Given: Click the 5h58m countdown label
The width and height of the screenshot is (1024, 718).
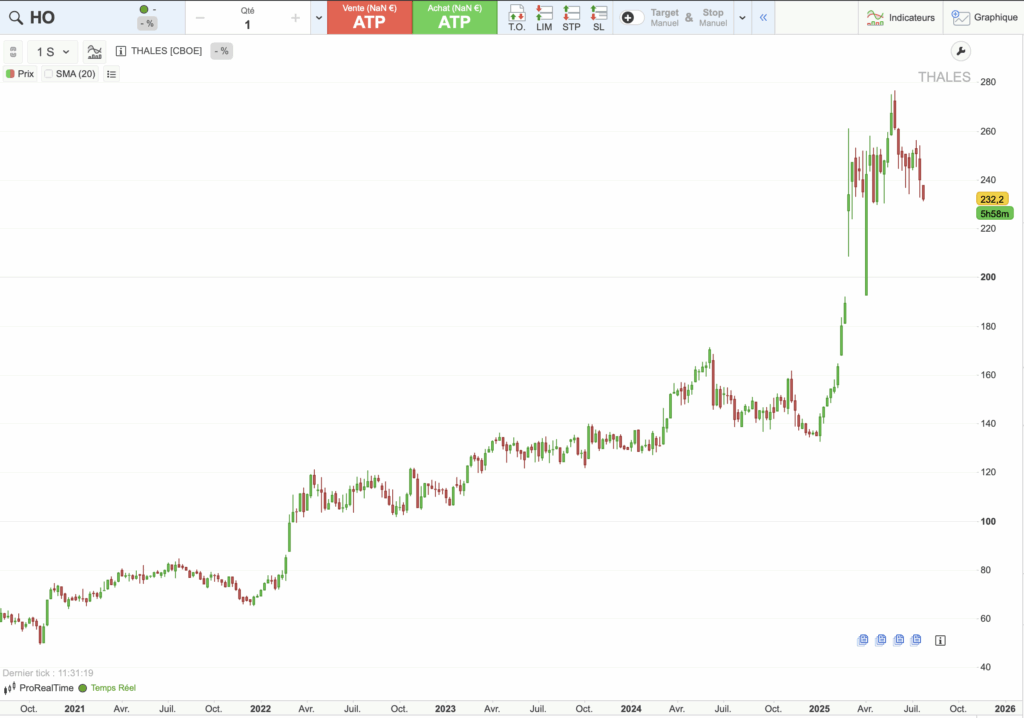Looking at the screenshot, I should 995,214.
